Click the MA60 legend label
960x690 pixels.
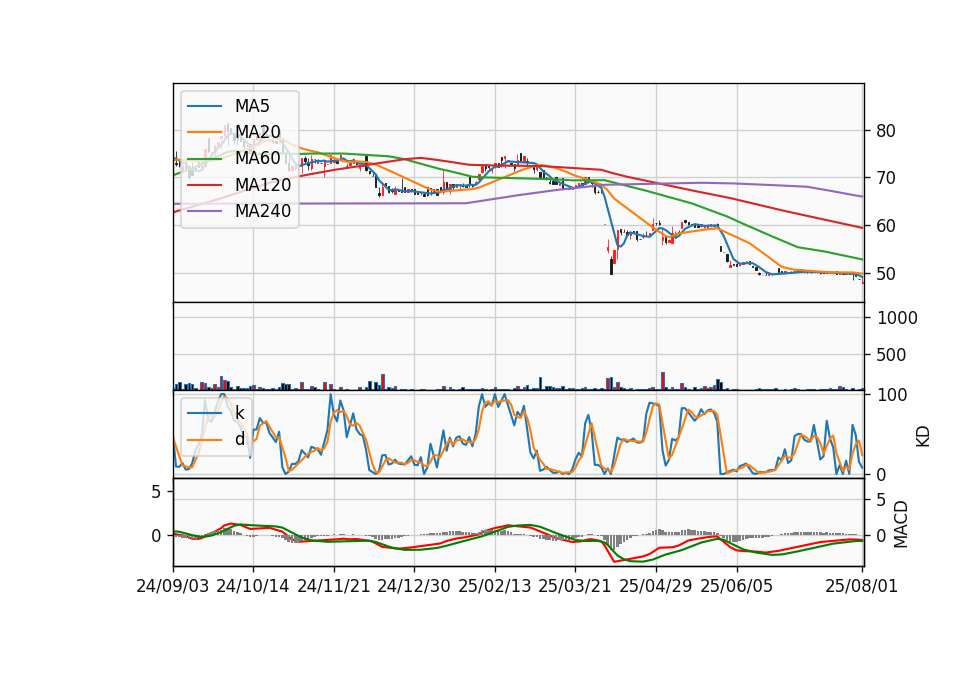(x=258, y=158)
